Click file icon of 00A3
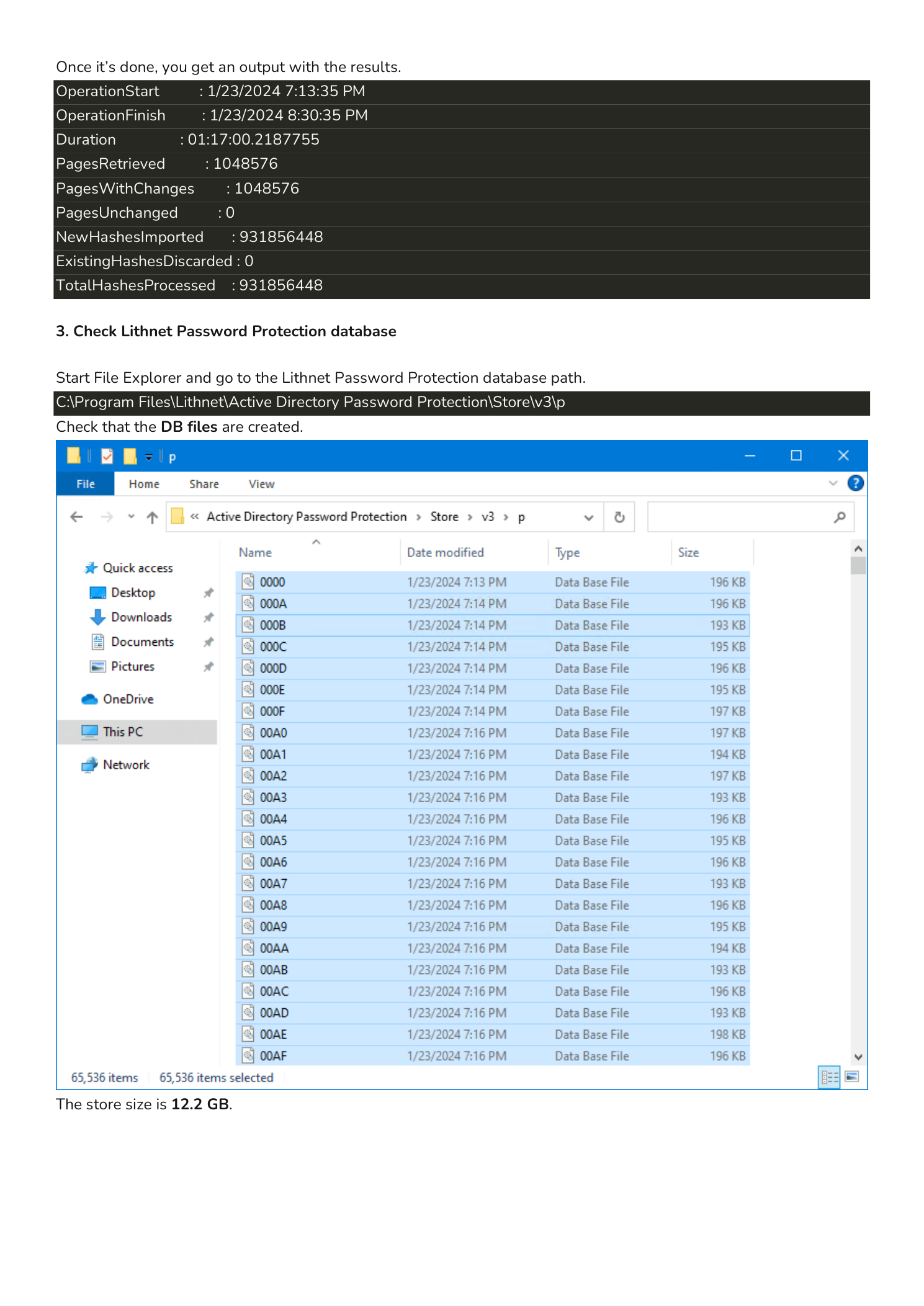 pyautogui.click(x=248, y=797)
